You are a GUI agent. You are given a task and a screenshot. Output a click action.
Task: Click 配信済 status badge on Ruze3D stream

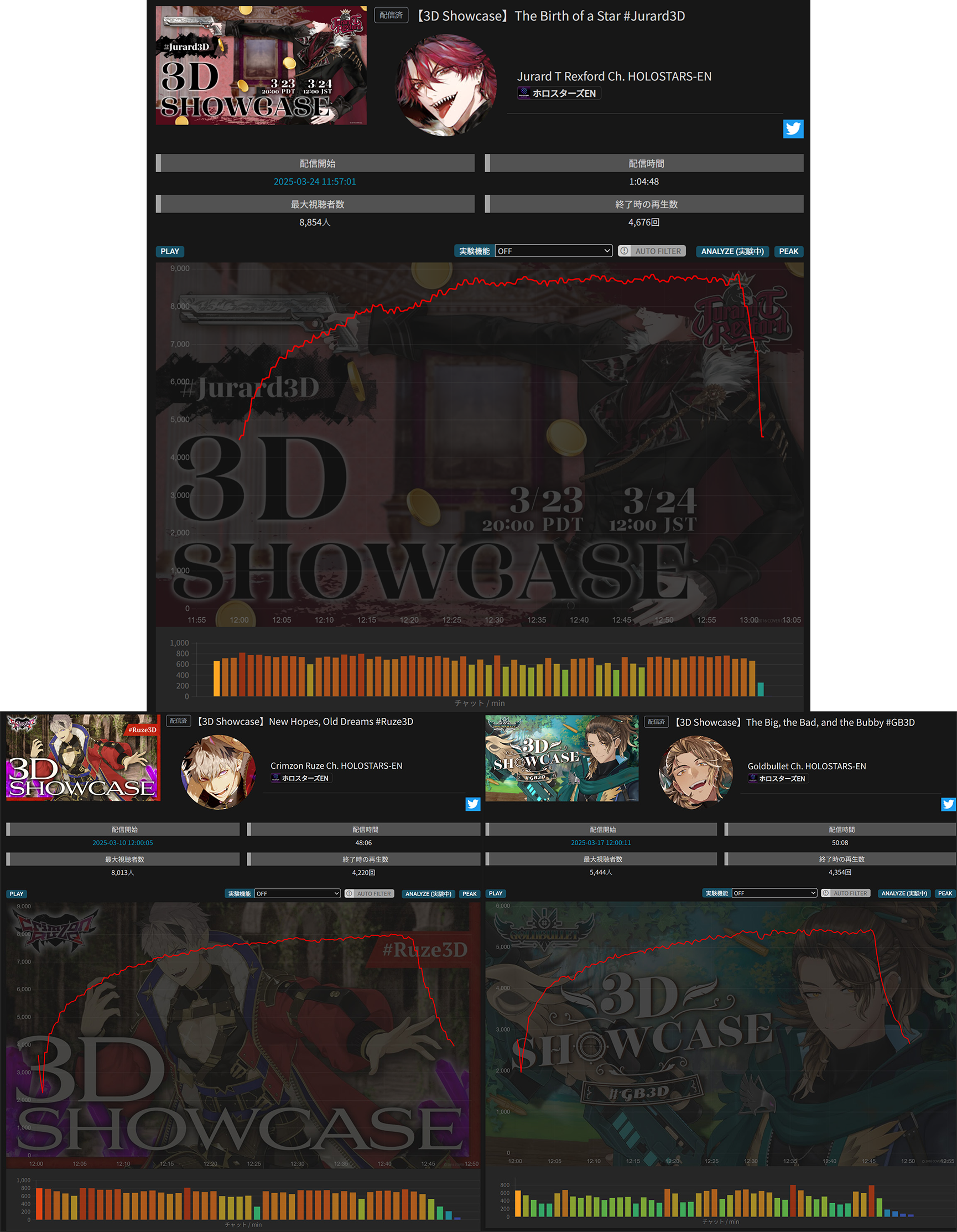[178, 721]
